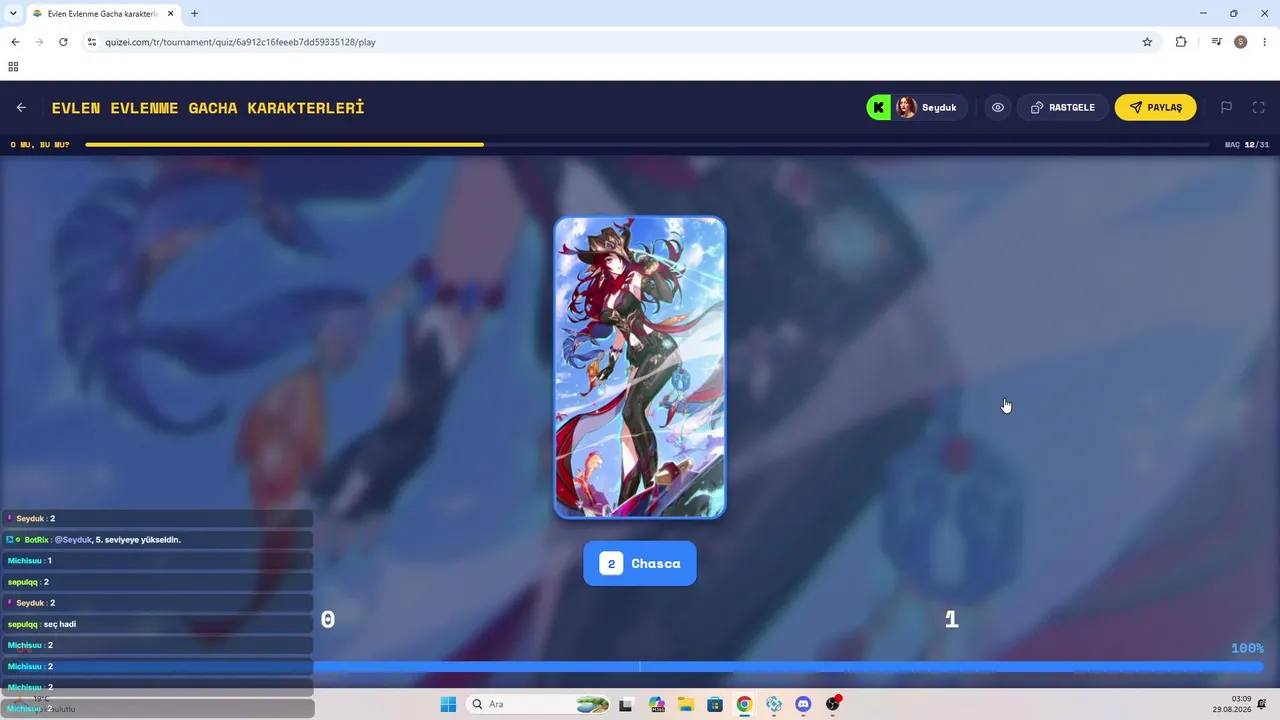Open a new browser tab
Viewport: 1280px width, 720px height.
point(194,14)
